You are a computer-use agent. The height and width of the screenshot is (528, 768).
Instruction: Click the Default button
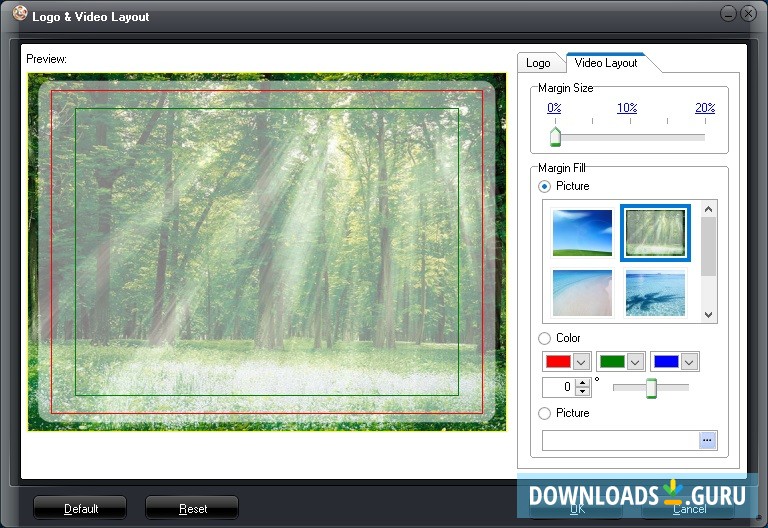pos(80,508)
